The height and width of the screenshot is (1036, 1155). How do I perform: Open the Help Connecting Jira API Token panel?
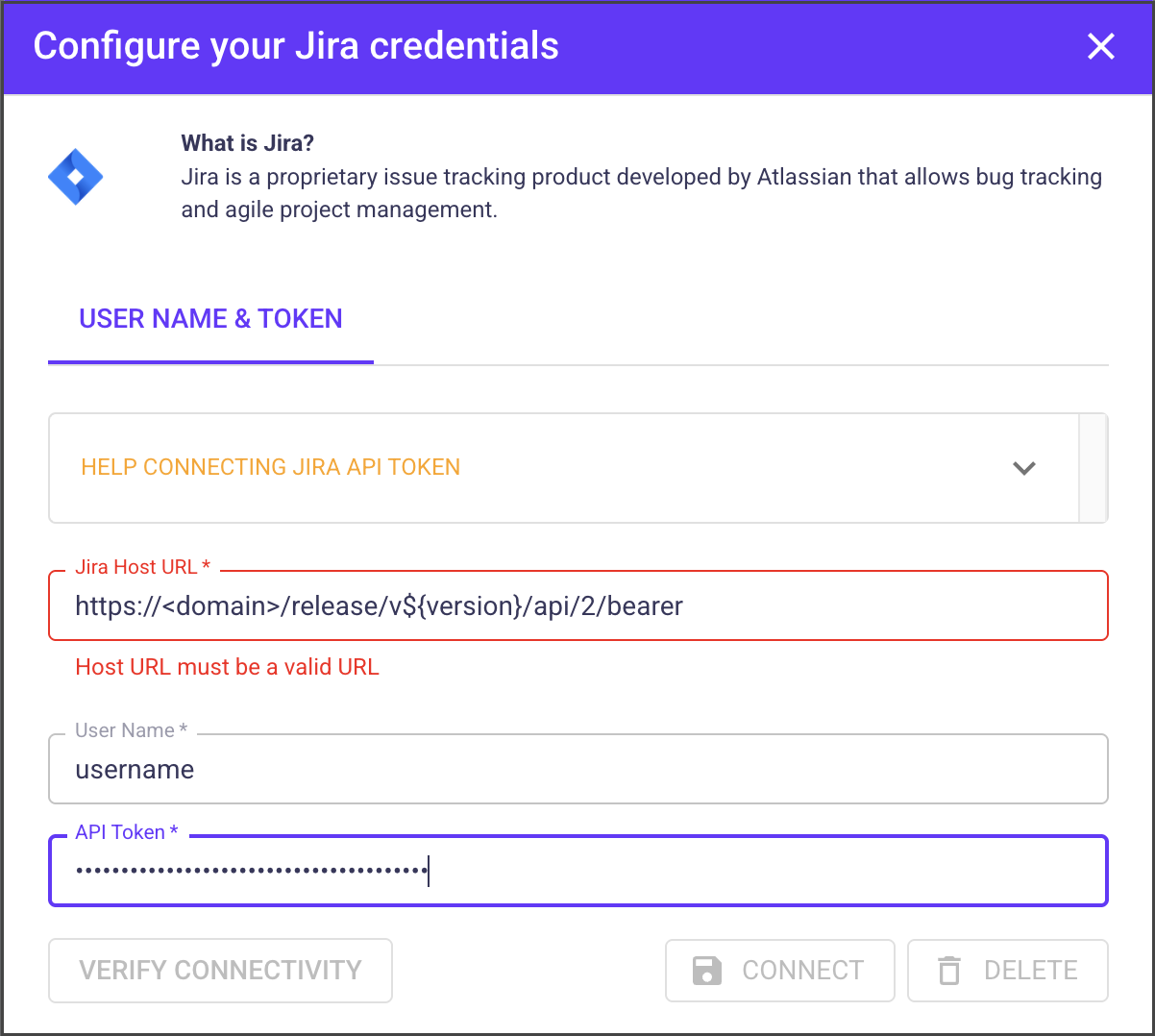pyautogui.click(x=271, y=467)
